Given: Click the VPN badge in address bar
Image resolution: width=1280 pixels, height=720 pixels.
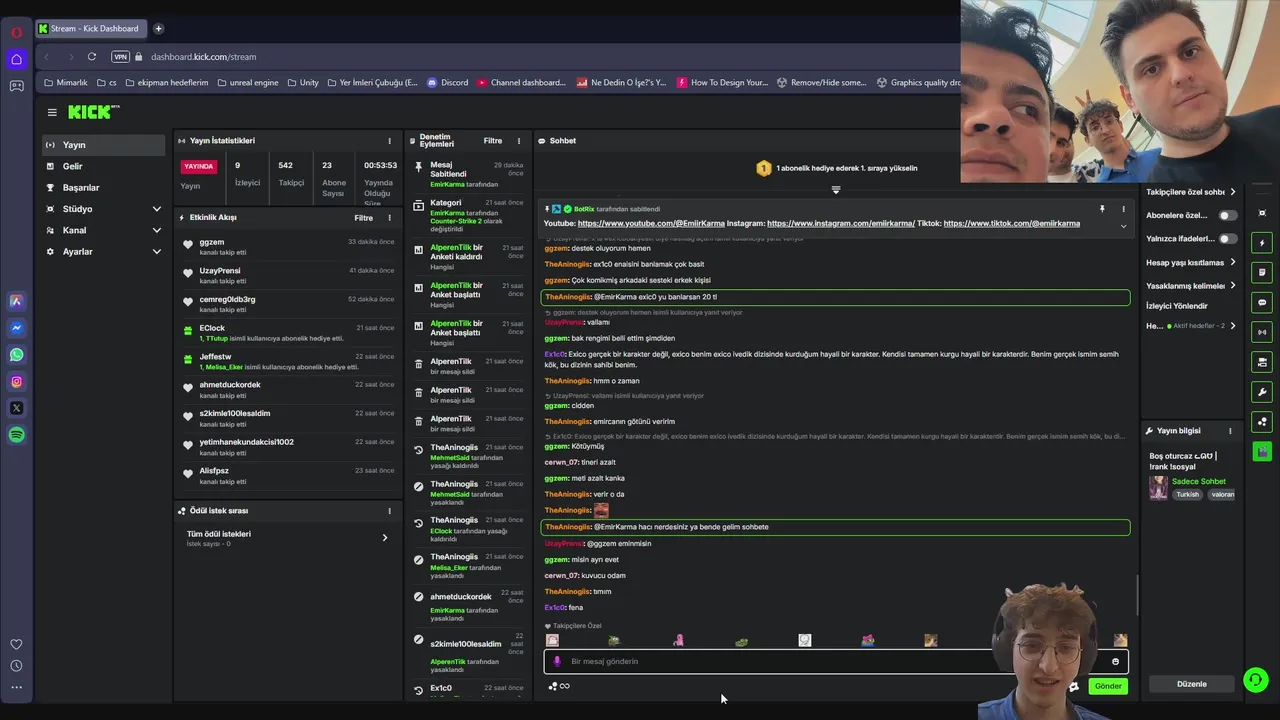Looking at the screenshot, I should 121,57.
